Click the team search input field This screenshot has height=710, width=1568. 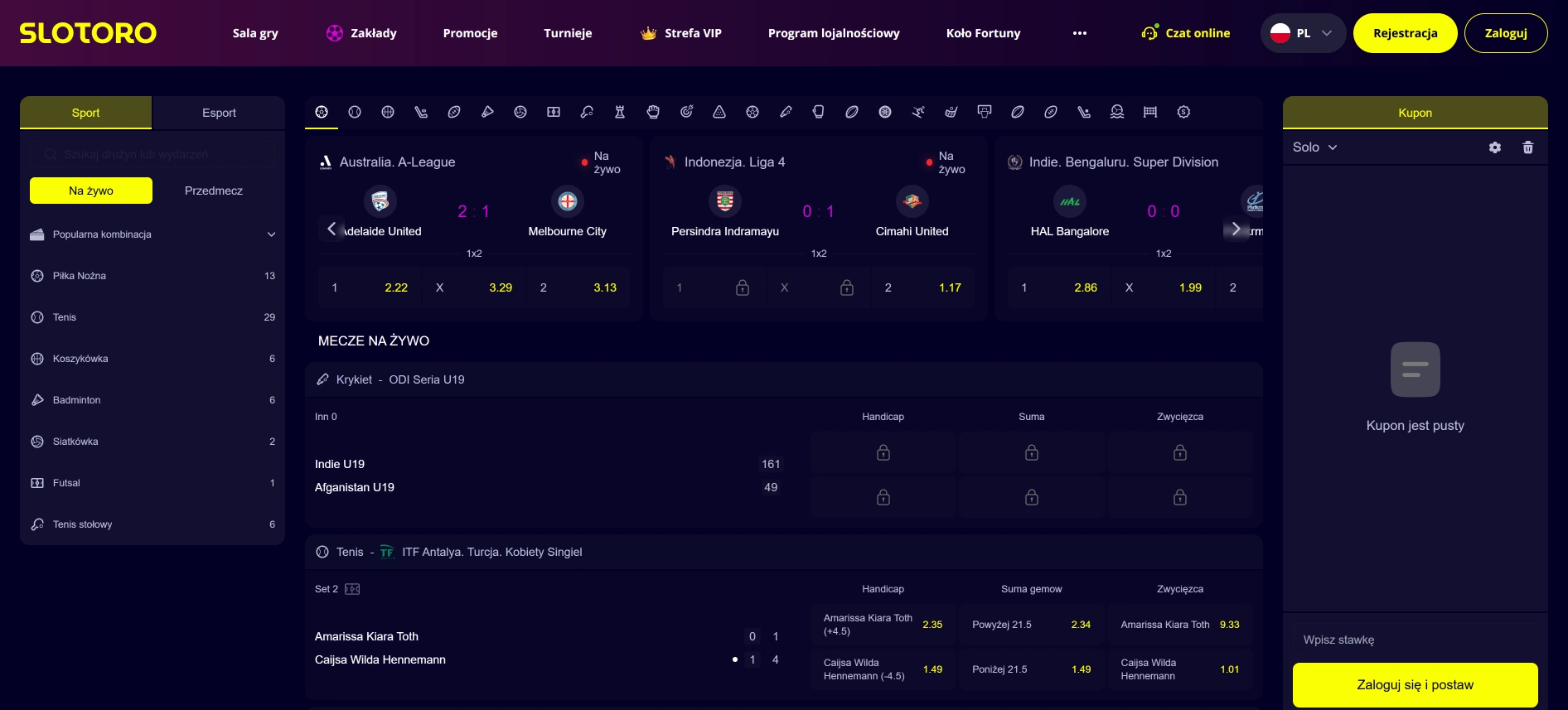pos(152,154)
